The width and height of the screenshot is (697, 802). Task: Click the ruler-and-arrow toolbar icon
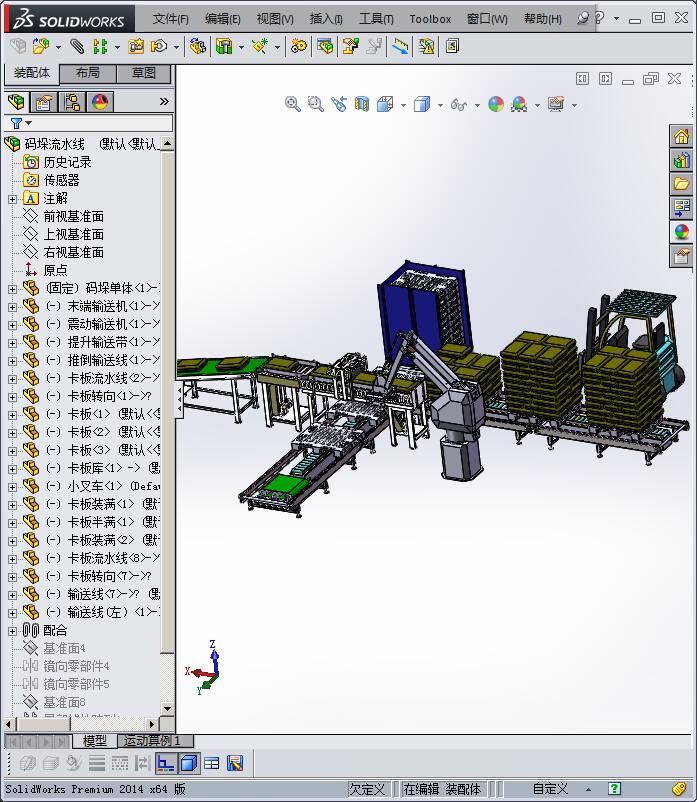pos(400,47)
